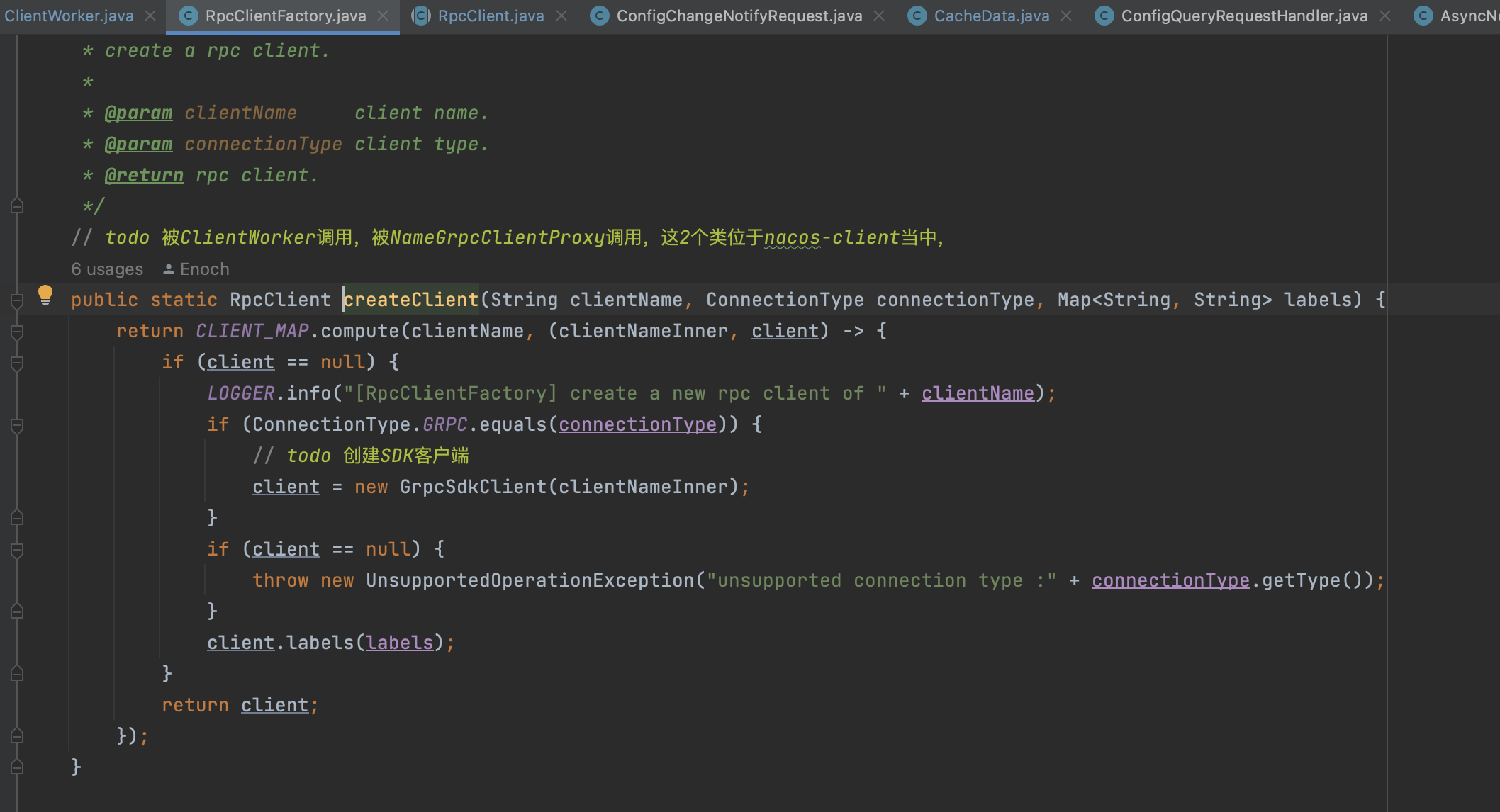Click the 'return client;' statement
The image size is (1500, 812).
click(x=240, y=705)
